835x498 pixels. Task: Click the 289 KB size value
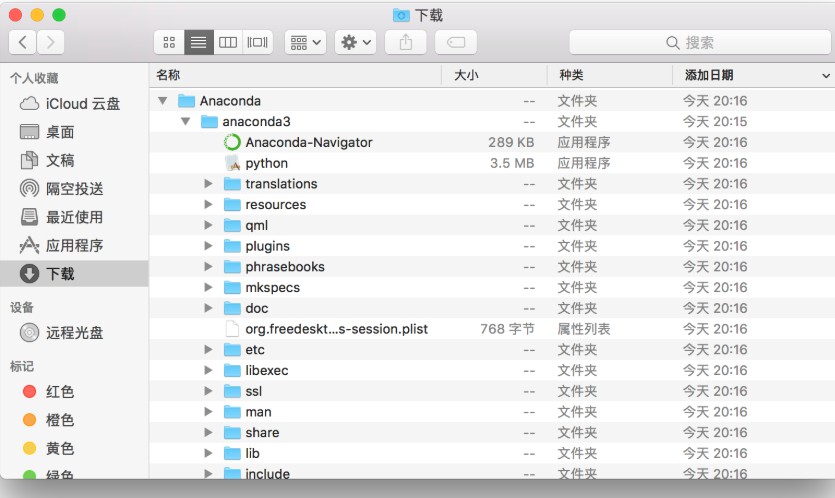(511, 142)
